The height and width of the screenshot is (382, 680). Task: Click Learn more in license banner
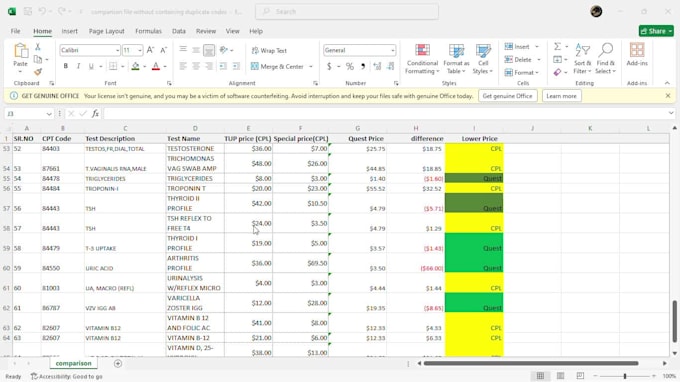561,96
